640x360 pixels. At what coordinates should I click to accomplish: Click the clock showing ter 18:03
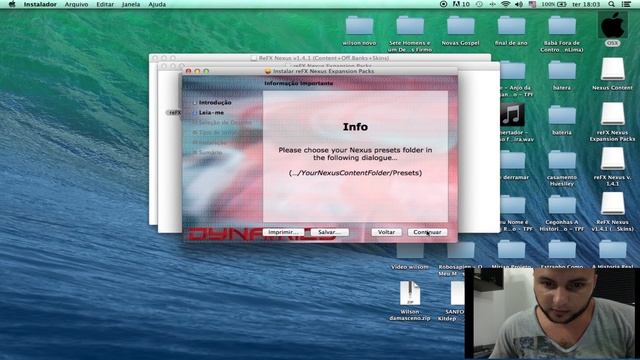pos(587,4)
